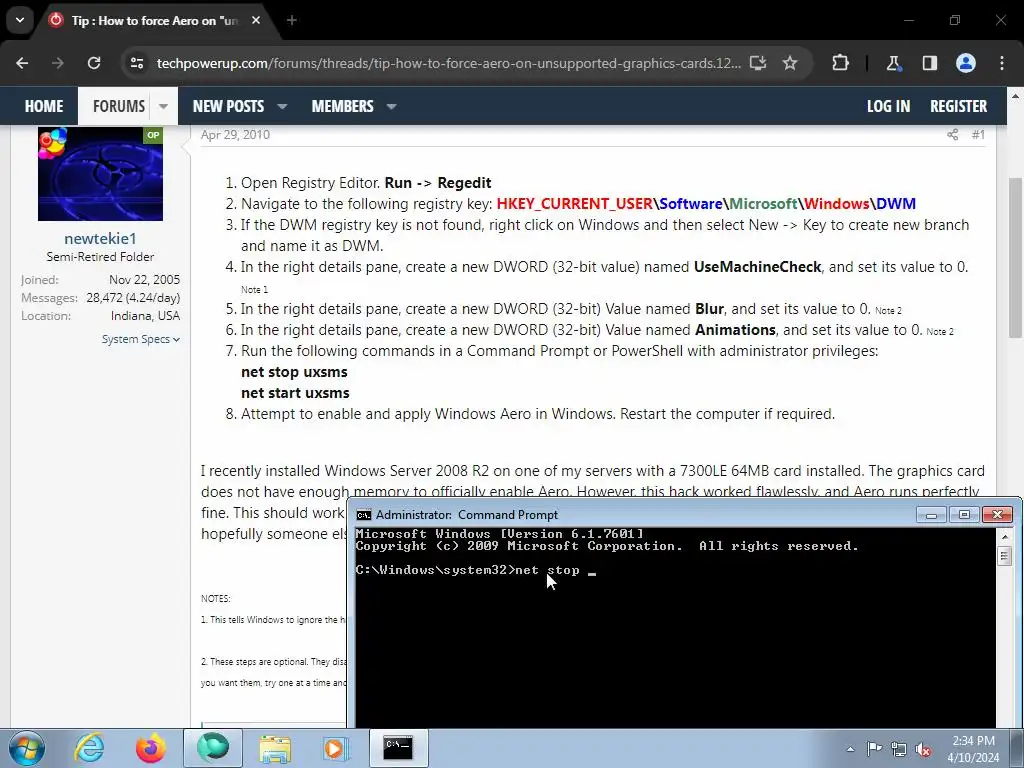Show hidden system tray icons arrow
This screenshot has height=768, width=1024.
coord(850,749)
